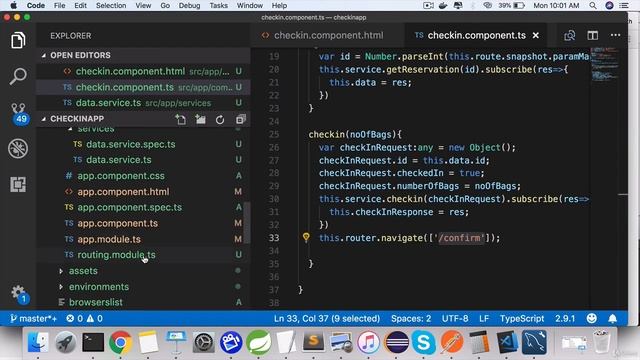The width and height of the screenshot is (640, 360).
Task: Open Visual Studio Code Dock icon
Action: click(x=507, y=342)
